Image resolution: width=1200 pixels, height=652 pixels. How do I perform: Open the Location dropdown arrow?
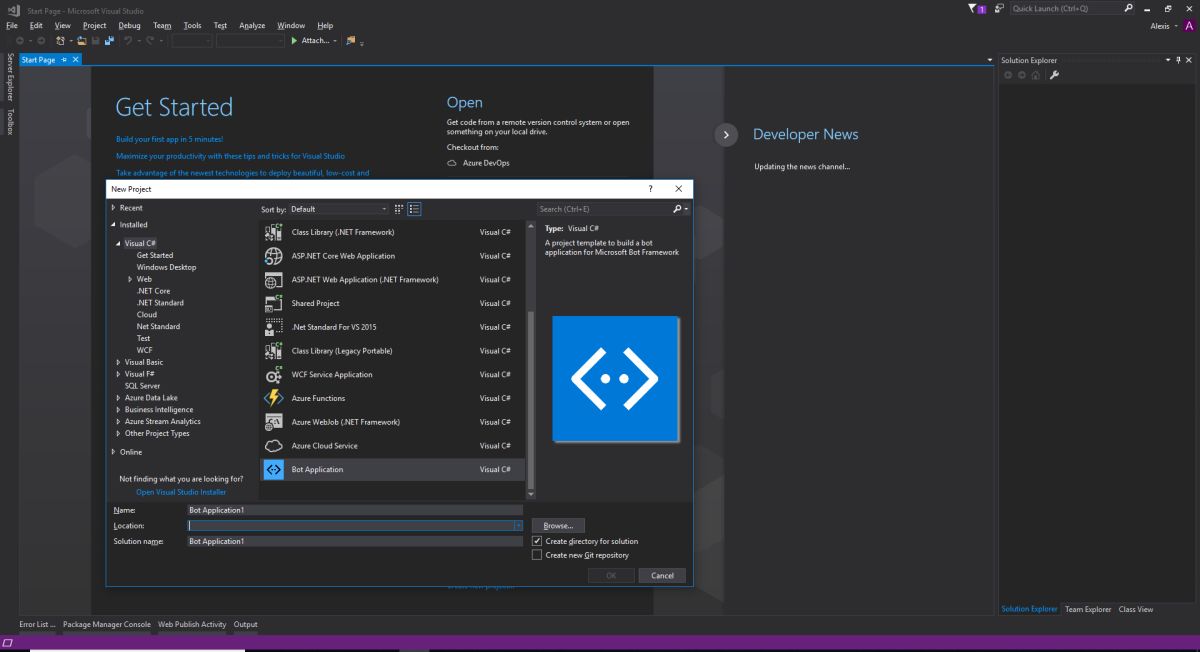tap(518, 525)
